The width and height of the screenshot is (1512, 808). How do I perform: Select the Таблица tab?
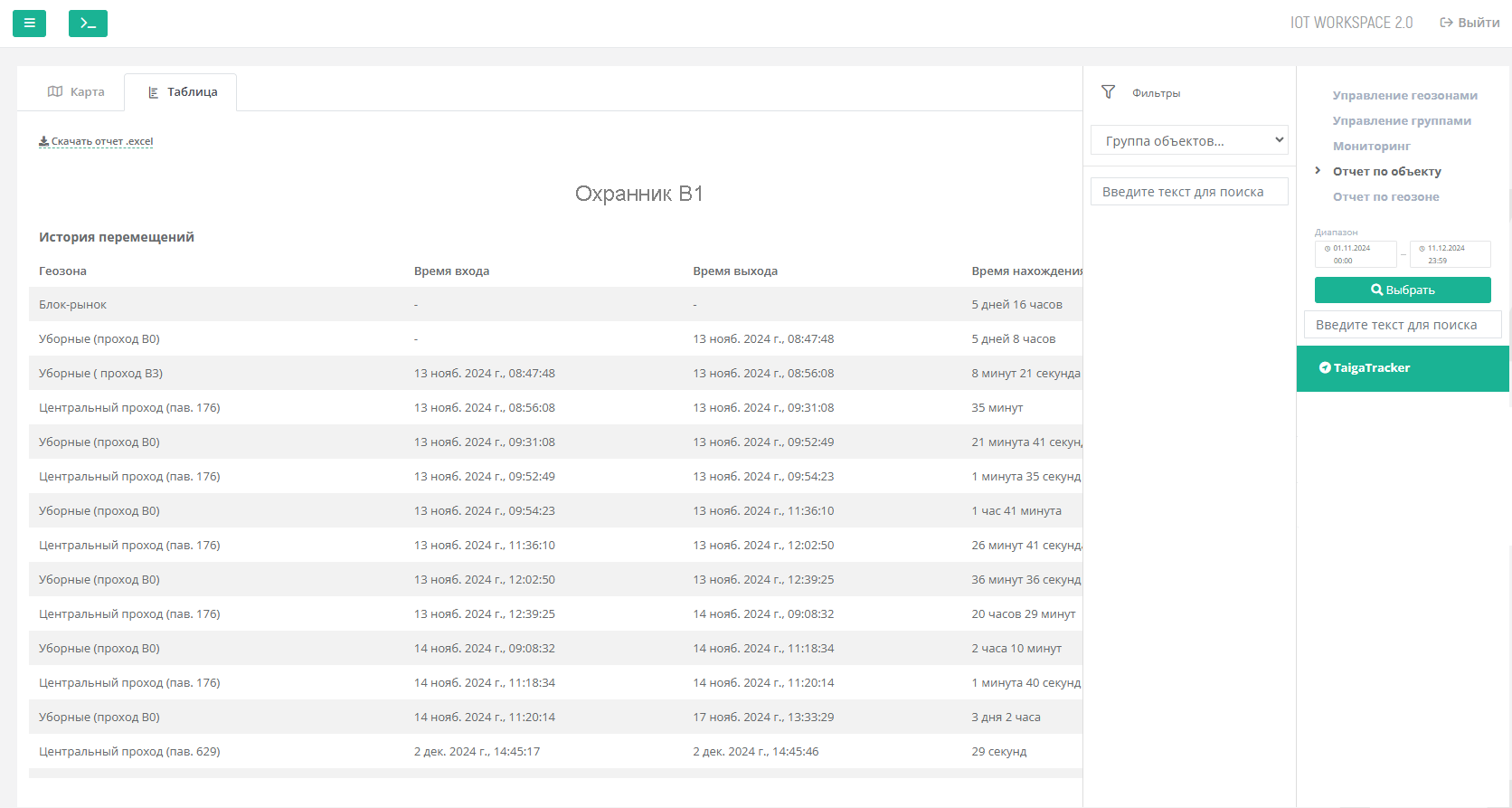click(x=182, y=92)
